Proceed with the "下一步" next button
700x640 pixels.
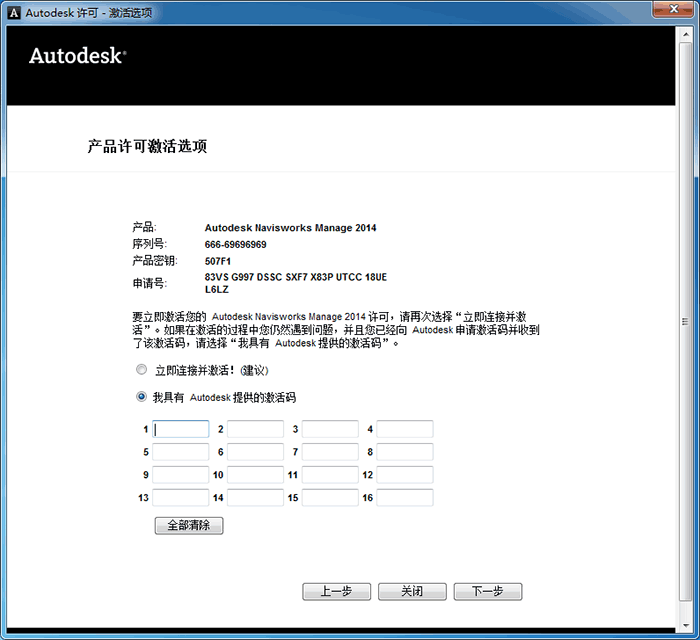(x=487, y=591)
